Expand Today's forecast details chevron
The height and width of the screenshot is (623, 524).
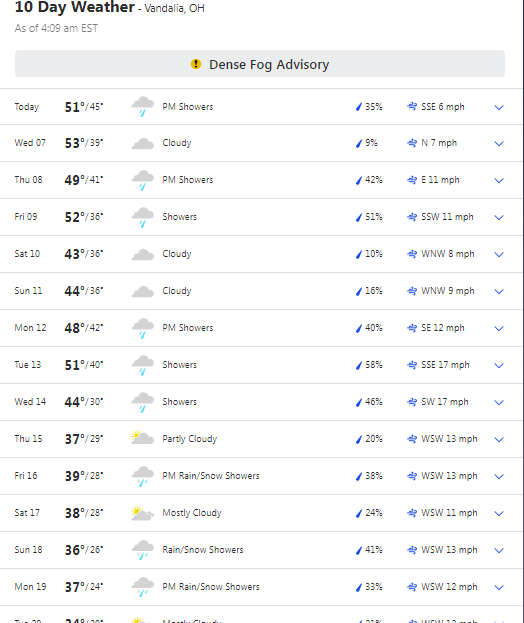tap(499, 107)
